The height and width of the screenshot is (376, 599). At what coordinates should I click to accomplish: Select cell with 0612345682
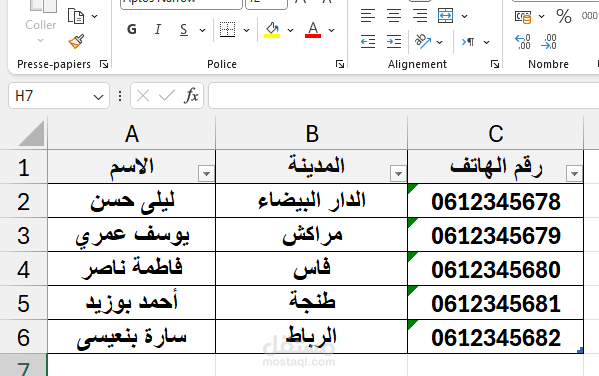[495, 337]
